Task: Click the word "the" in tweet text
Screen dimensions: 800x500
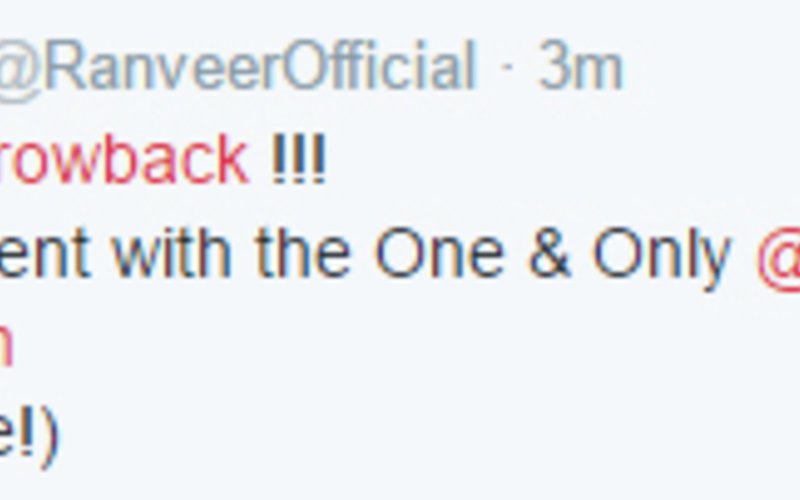Action: pos(304,252)
